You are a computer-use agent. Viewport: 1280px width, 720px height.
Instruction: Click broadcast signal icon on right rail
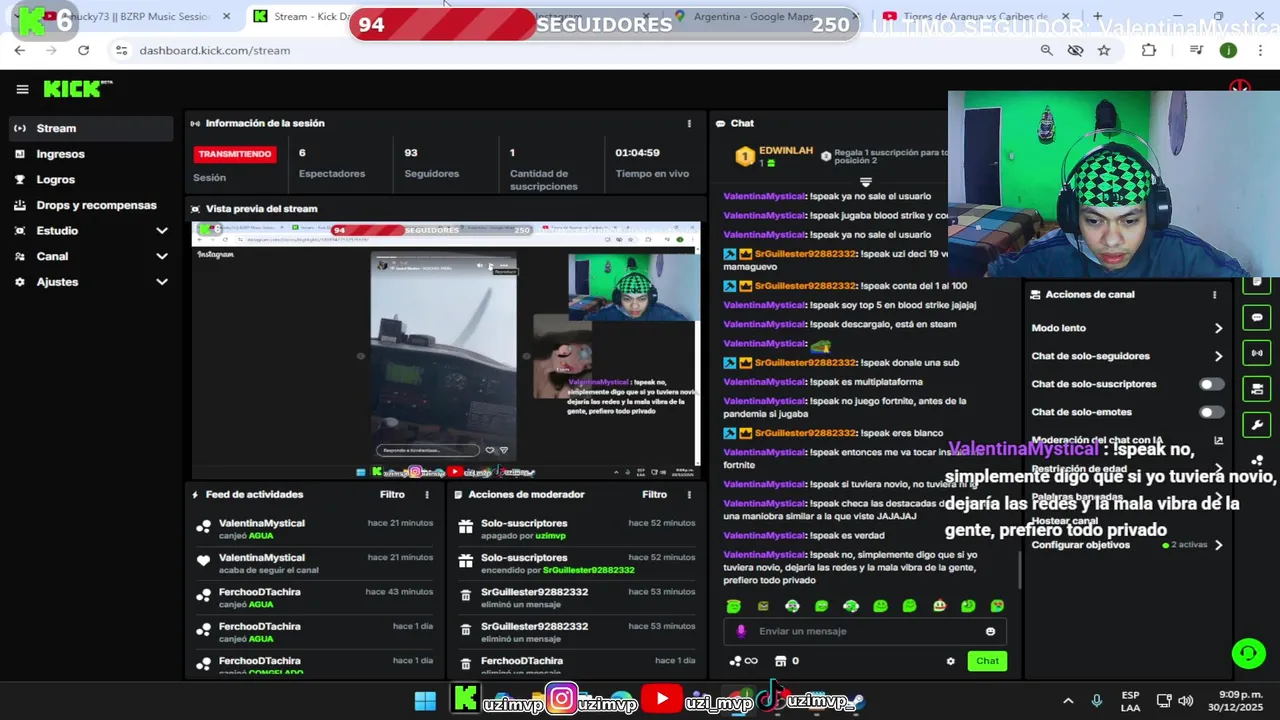pyautogui.click(x=1257, y=353)
